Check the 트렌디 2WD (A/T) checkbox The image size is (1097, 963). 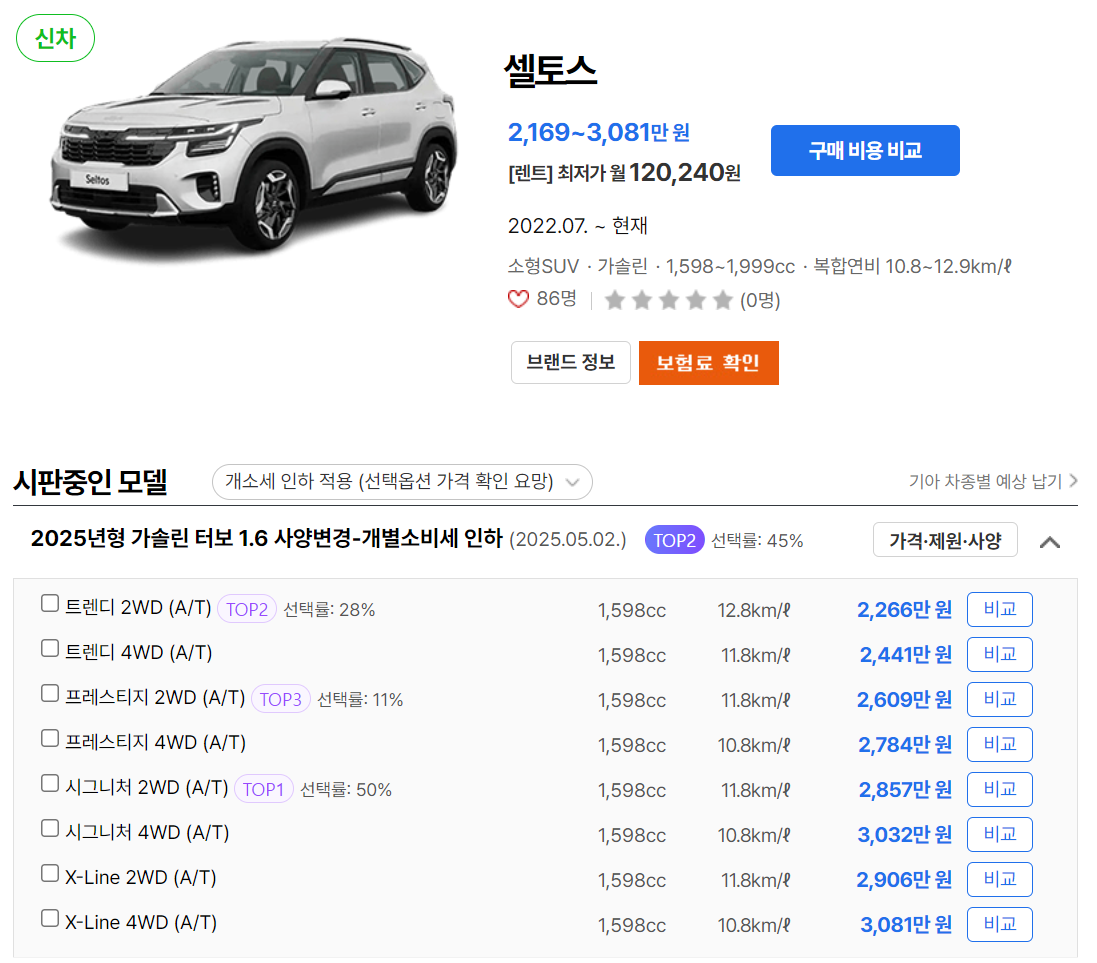tap(50, 603)
